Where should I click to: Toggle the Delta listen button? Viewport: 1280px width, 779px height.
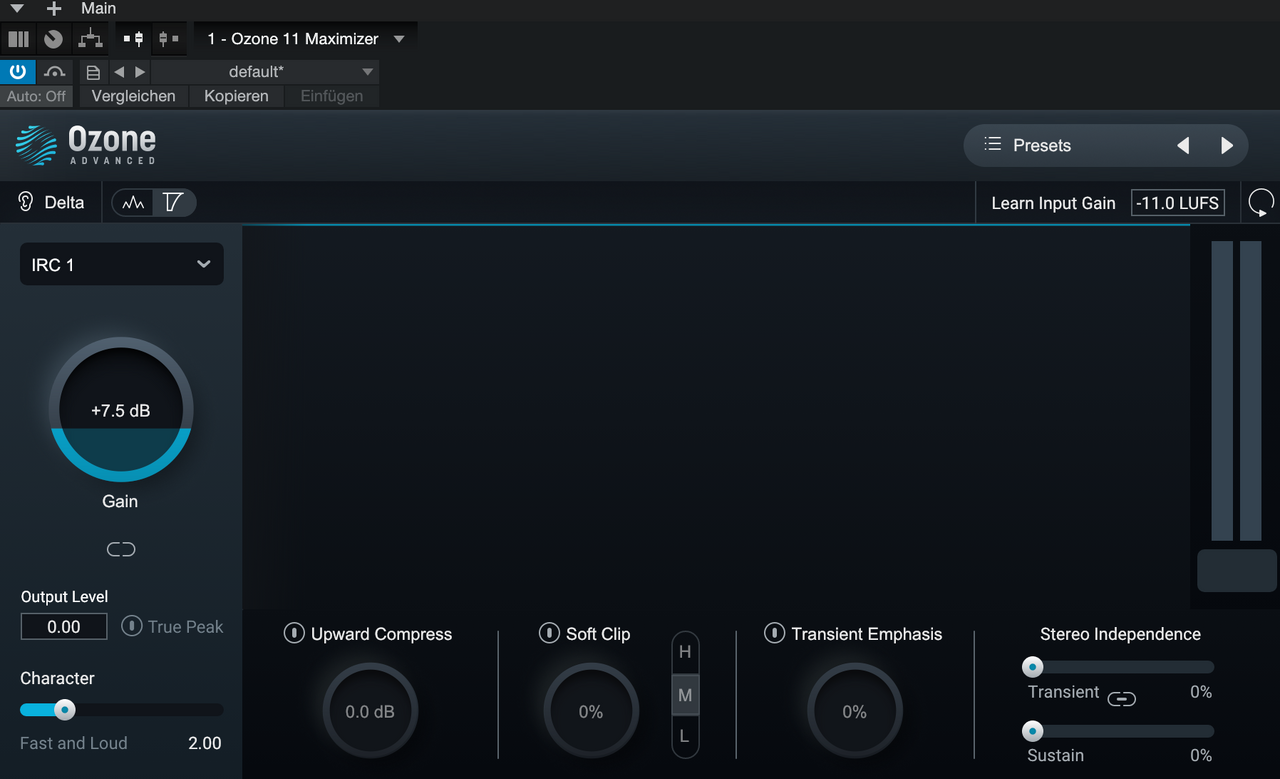[x=52, y=202]
